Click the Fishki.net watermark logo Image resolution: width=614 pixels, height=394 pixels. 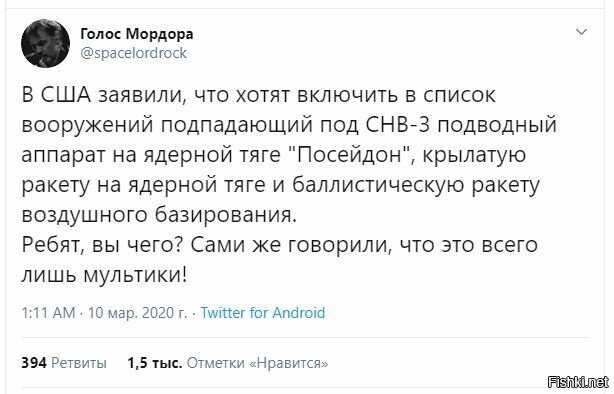(579, 381)
